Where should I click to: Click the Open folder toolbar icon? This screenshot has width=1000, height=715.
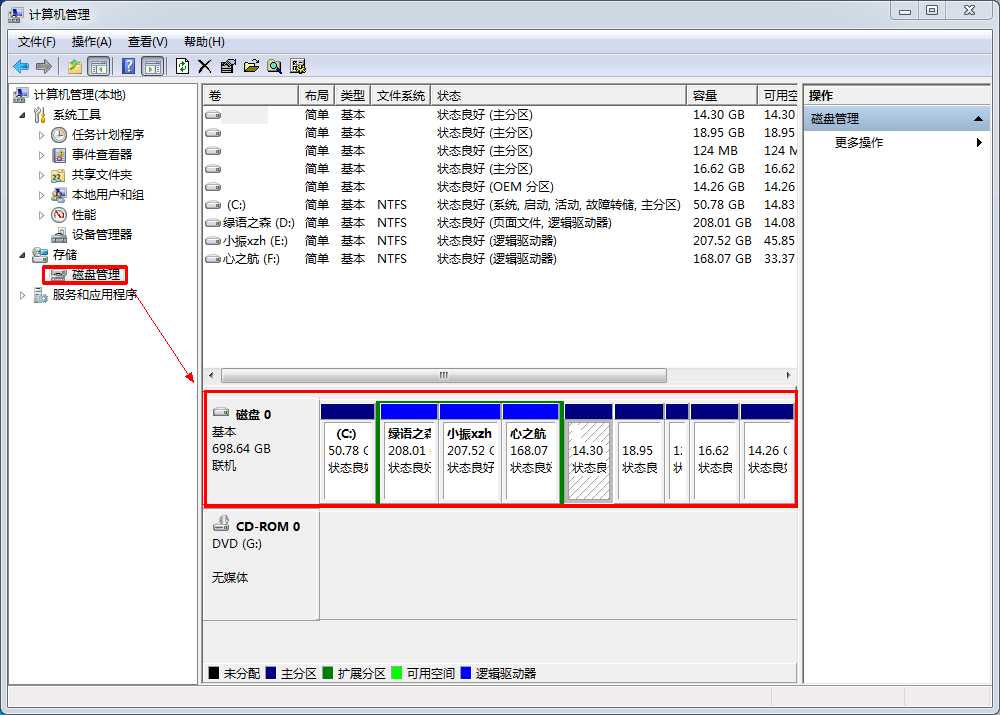point(251,66)
